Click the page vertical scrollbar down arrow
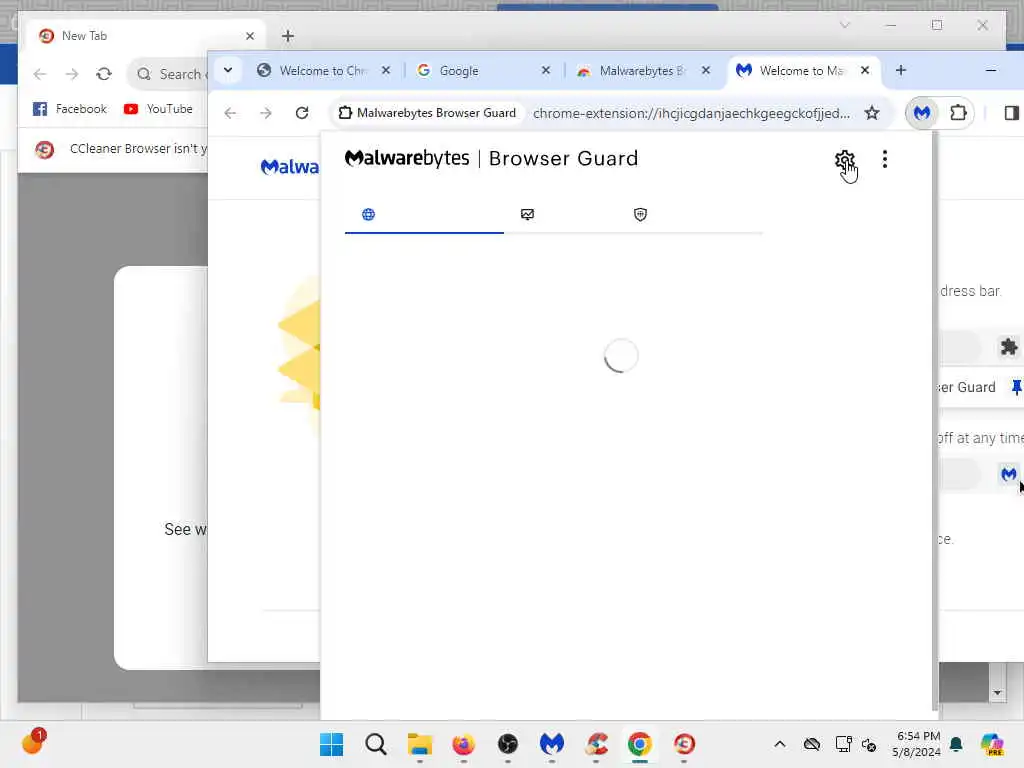 [x=997, y=693]
